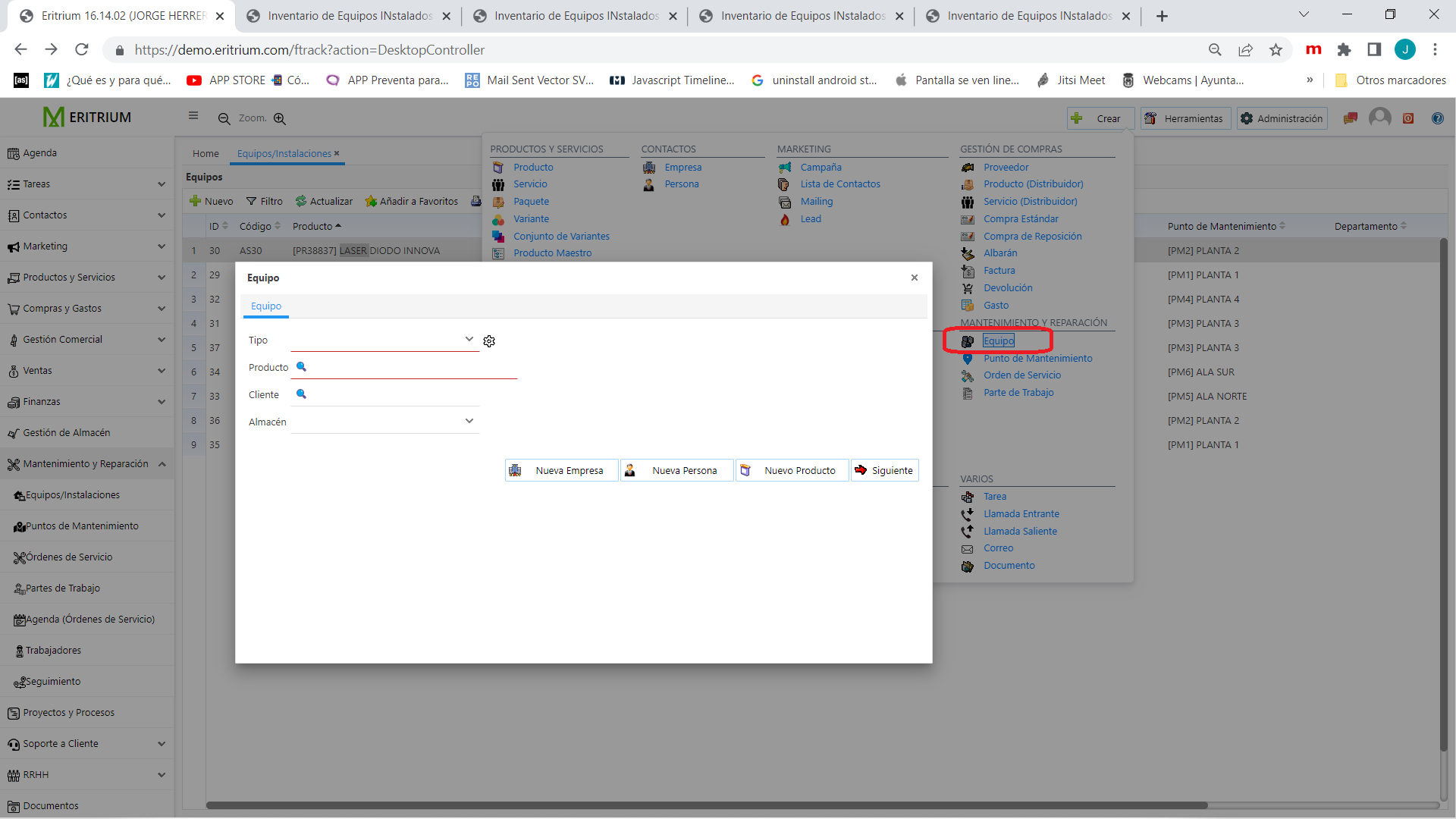
Task: Click the user profile avatar icon
Action: (x=1379, y=118)
